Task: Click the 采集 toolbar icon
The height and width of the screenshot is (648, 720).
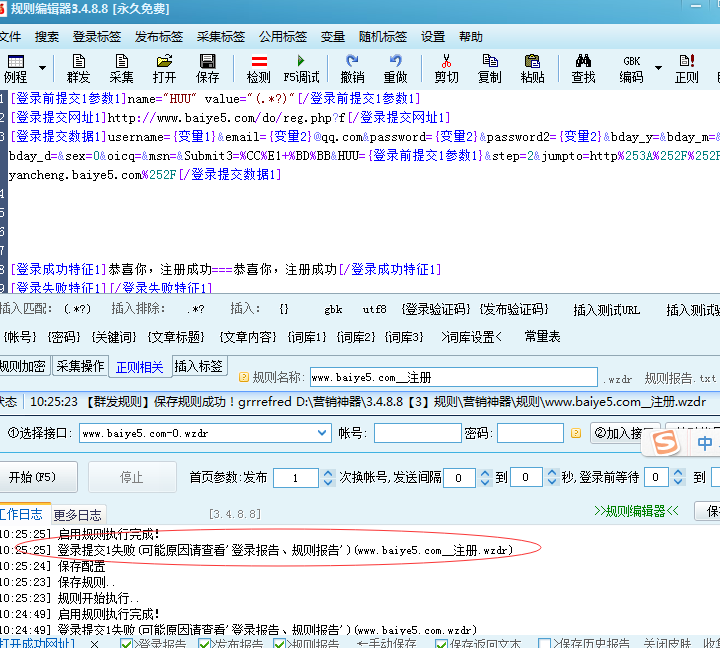Action: pyautogui.click(x=121, y=68)
